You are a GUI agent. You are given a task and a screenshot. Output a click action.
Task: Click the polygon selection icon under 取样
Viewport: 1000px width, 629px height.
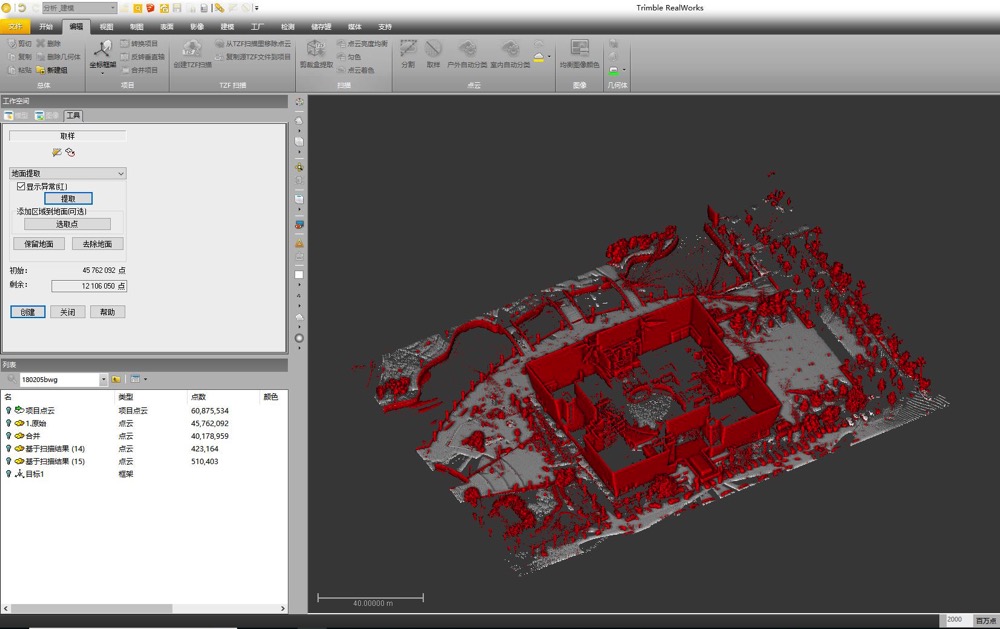[57, 152]
